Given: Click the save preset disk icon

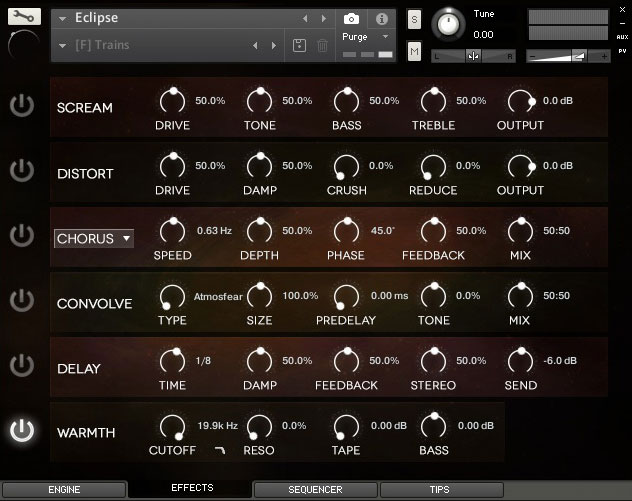Looking at the screenshot, I should (299, 46).
